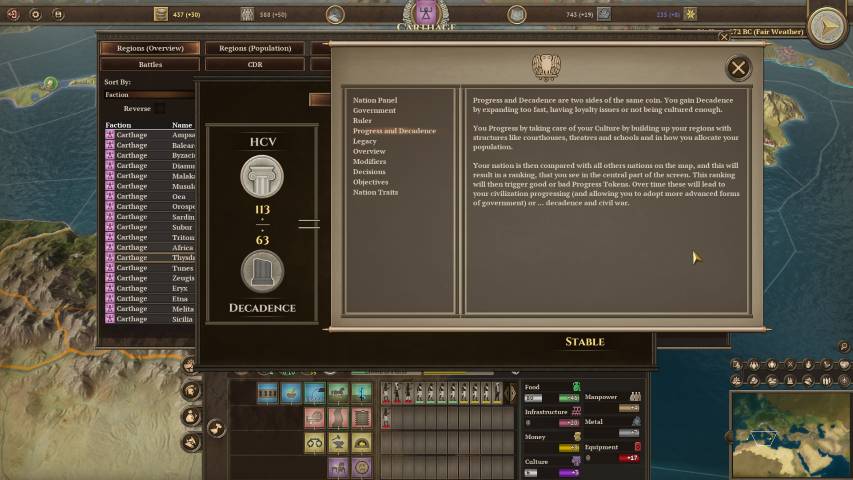The width and height of the screenshot is (853, 480).
Task: Click the Food resource icon
Action: coord(576,387)
